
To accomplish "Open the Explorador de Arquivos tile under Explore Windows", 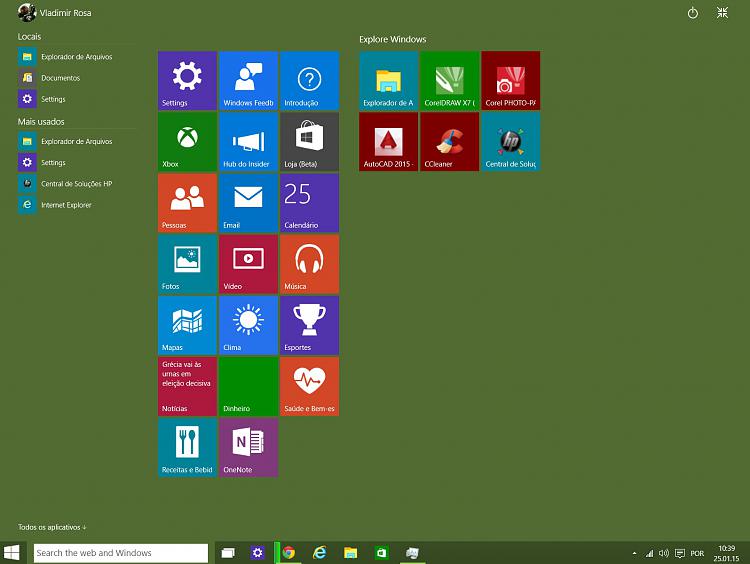I will point(388,81).
